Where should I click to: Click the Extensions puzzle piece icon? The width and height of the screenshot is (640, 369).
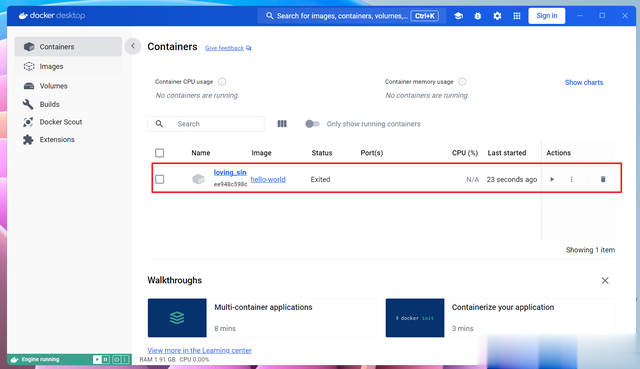[28, 139]
